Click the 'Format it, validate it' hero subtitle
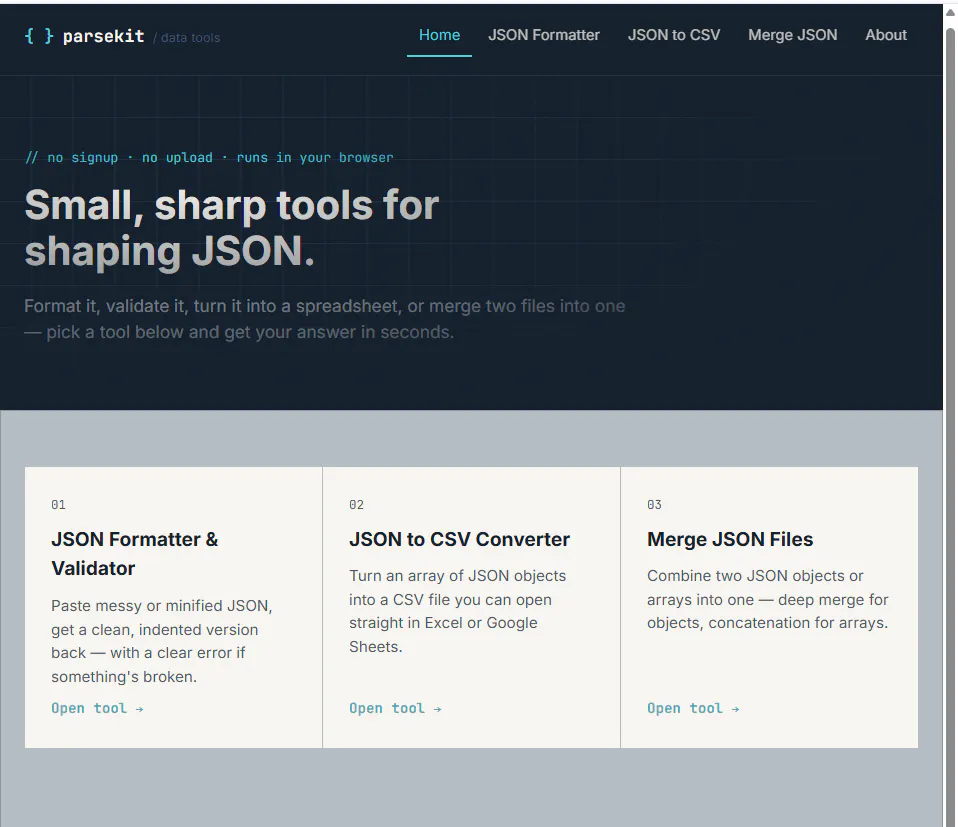 coord(324,319)
